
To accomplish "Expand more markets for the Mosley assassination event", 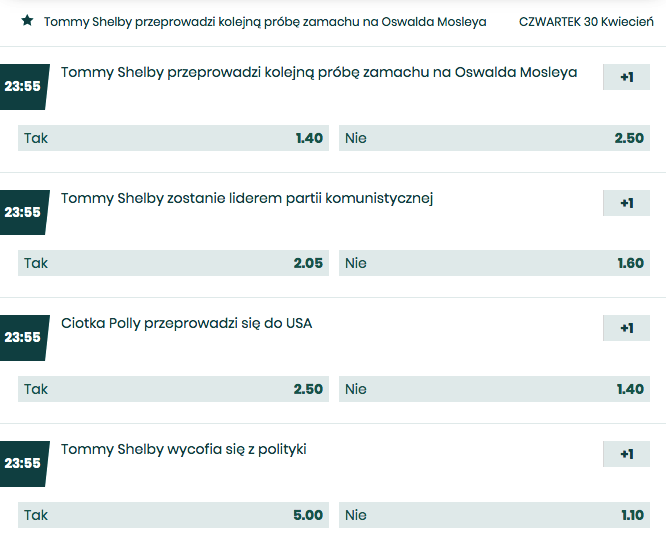I will (x=626, y=77).
